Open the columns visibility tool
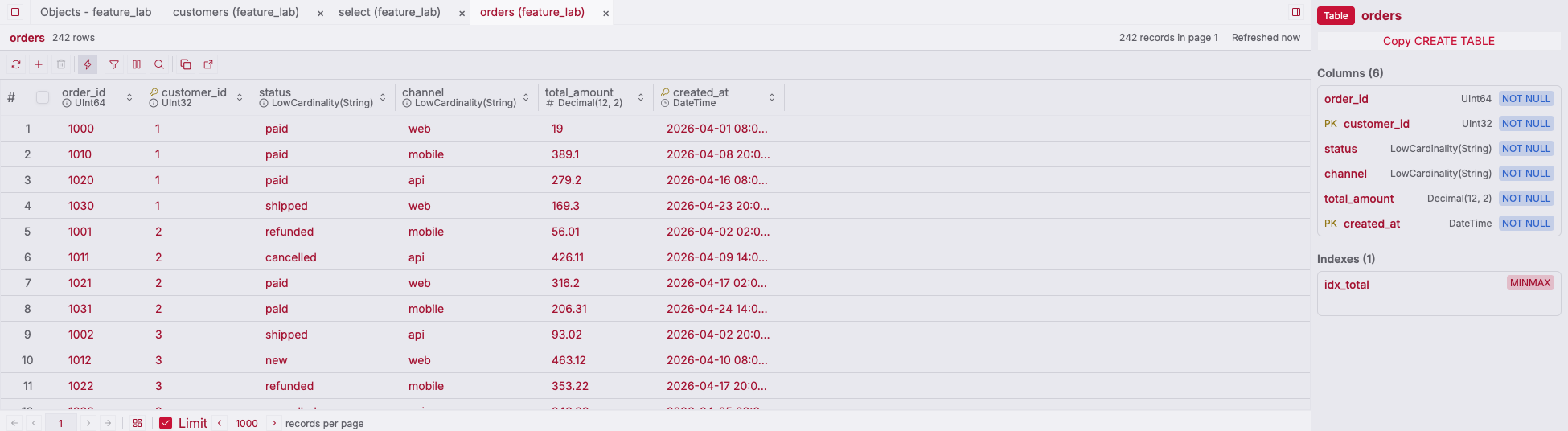Image resolution: width=1568 pixels, height=431 pixels. point(137,64)
